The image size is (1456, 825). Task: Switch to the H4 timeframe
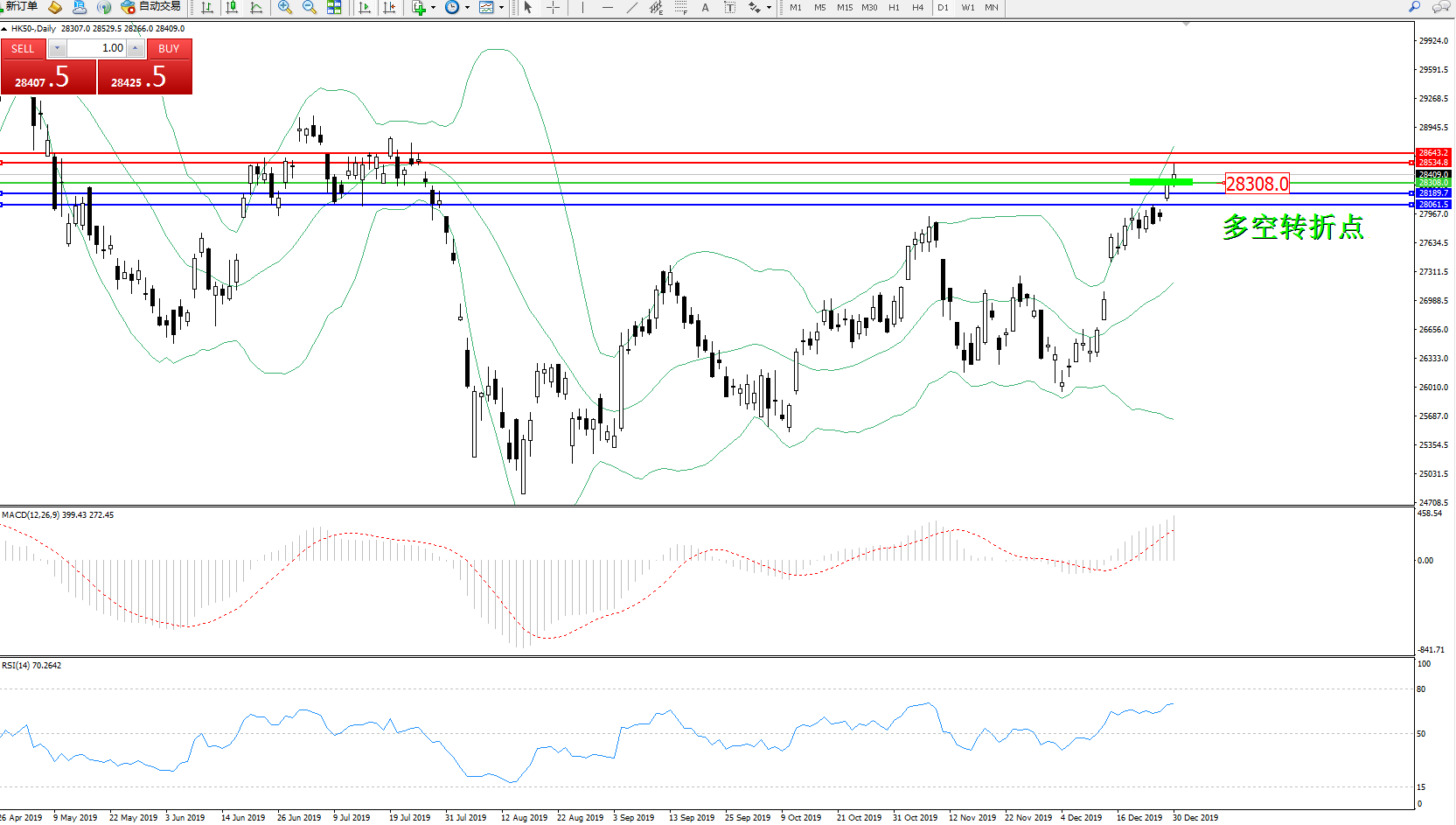coord(917,7)
